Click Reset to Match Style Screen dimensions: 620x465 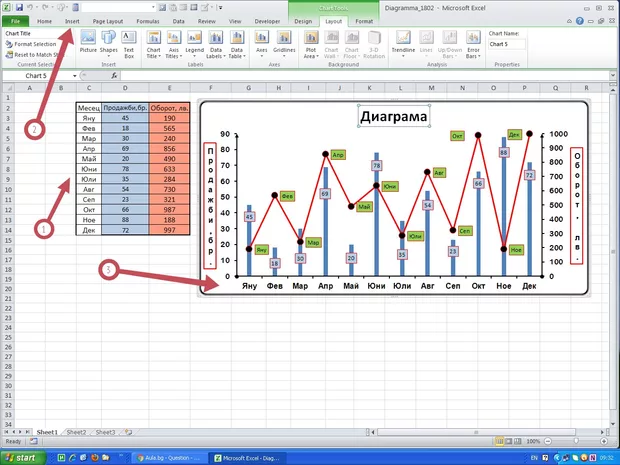click(x=37, y=54)
